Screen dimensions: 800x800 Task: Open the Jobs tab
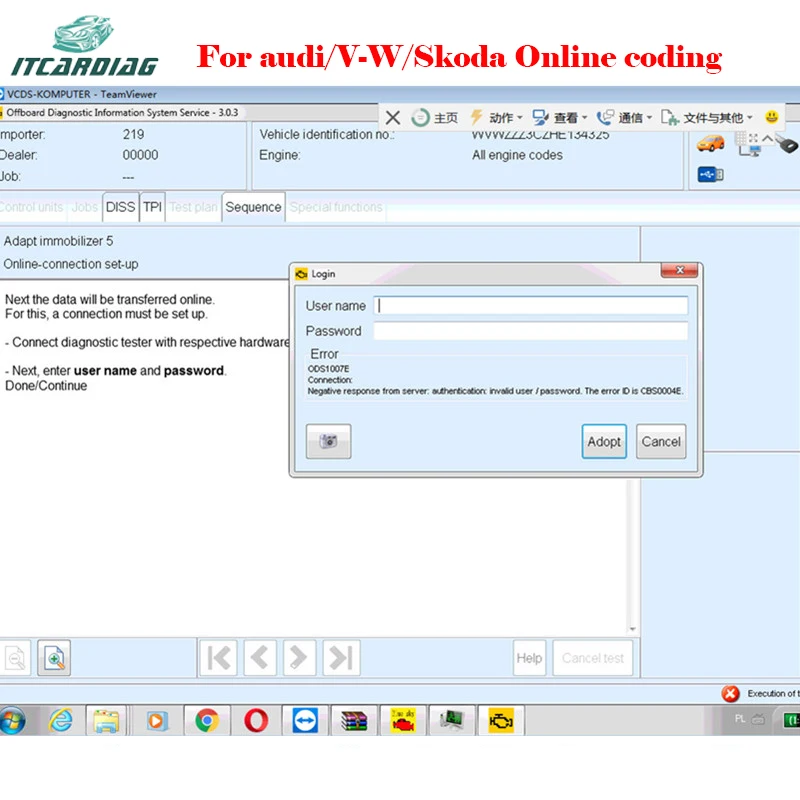tap(85, 207)
